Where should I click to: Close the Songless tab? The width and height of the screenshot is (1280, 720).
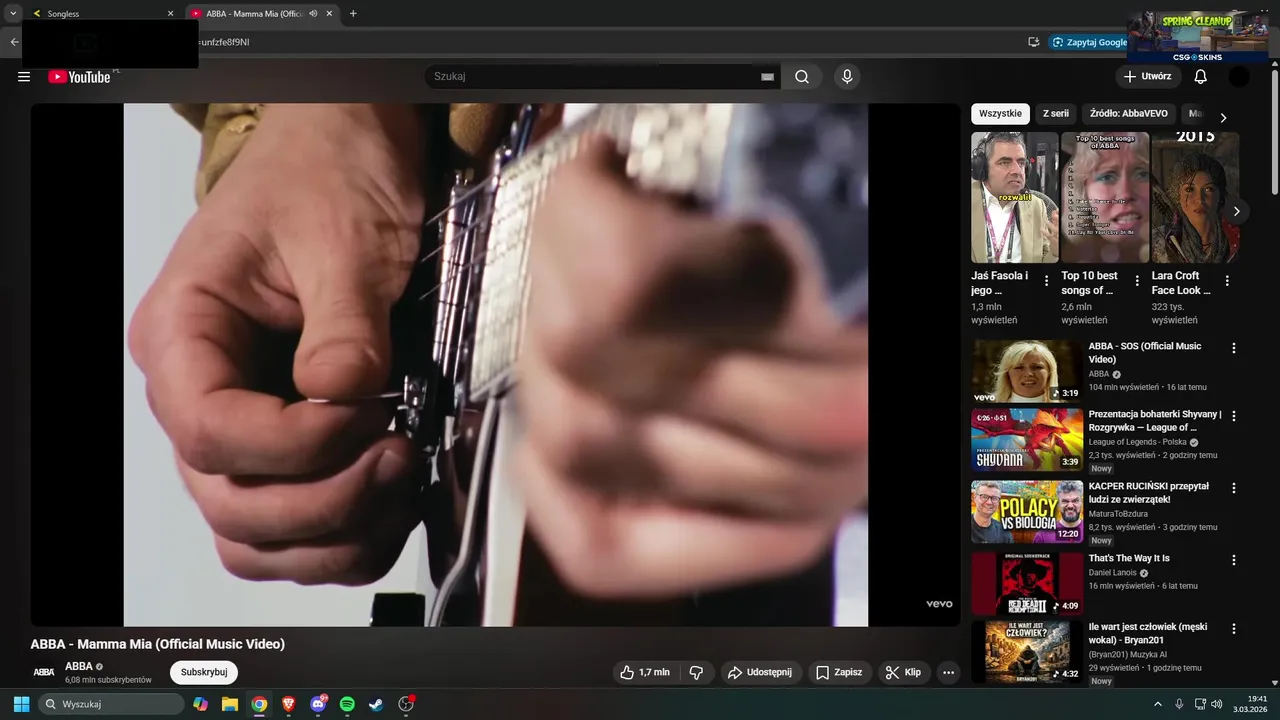click(170, 14)
